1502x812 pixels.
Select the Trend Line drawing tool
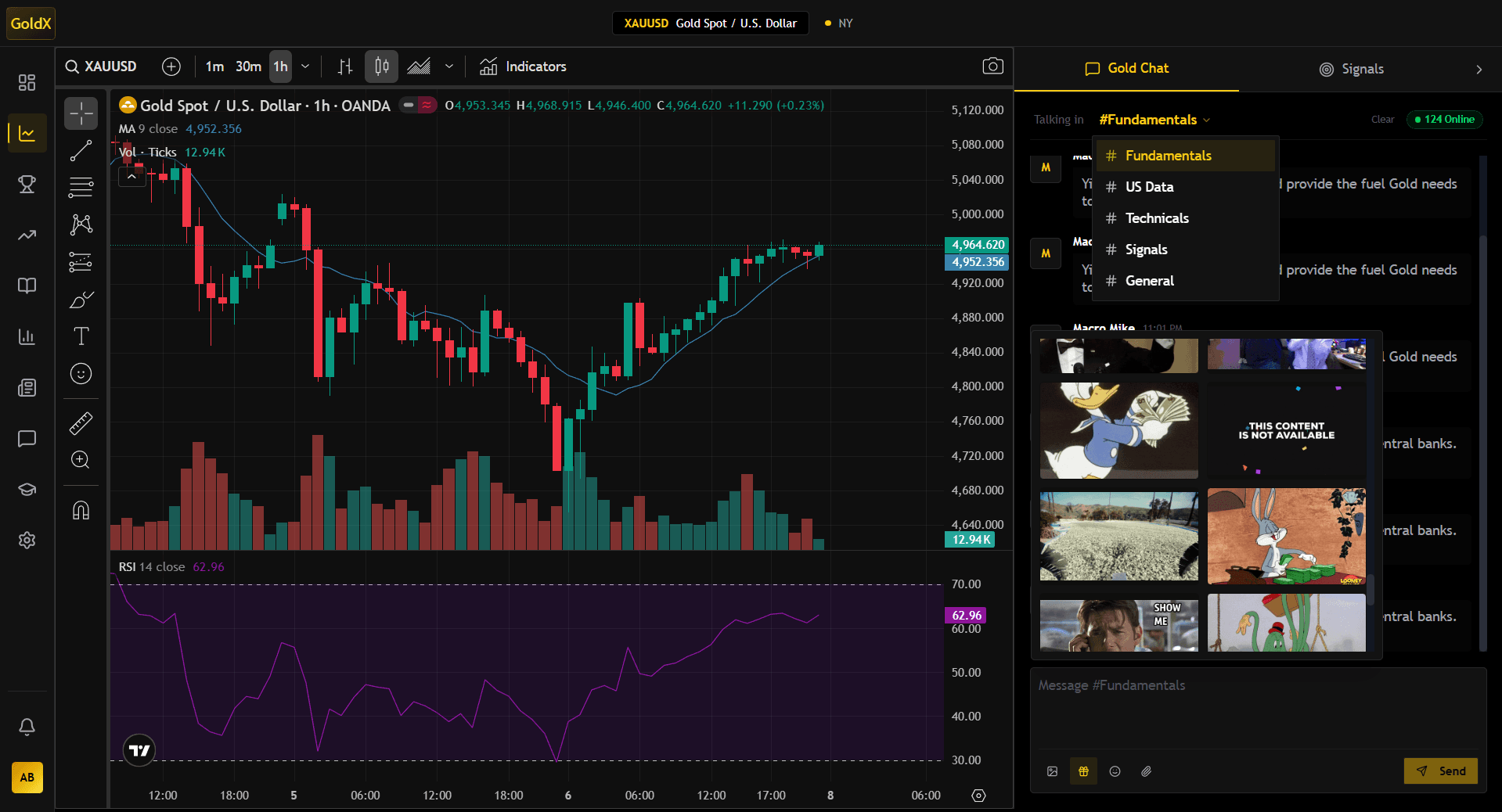tap(80, 151)
